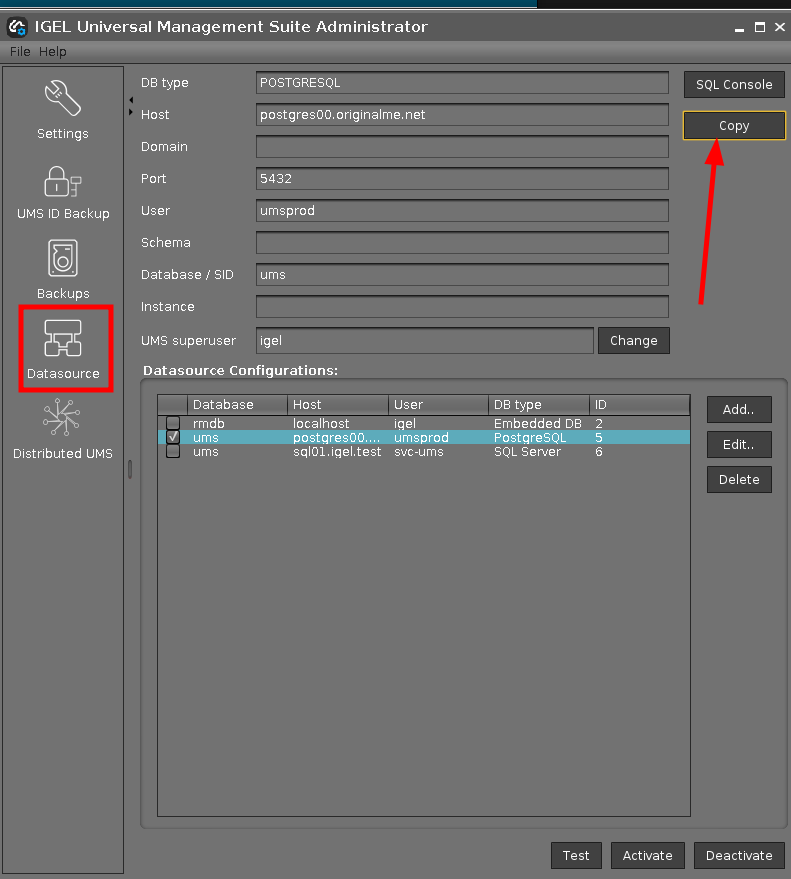Click the right-pointing split pane arrow

tap(131, 113)
